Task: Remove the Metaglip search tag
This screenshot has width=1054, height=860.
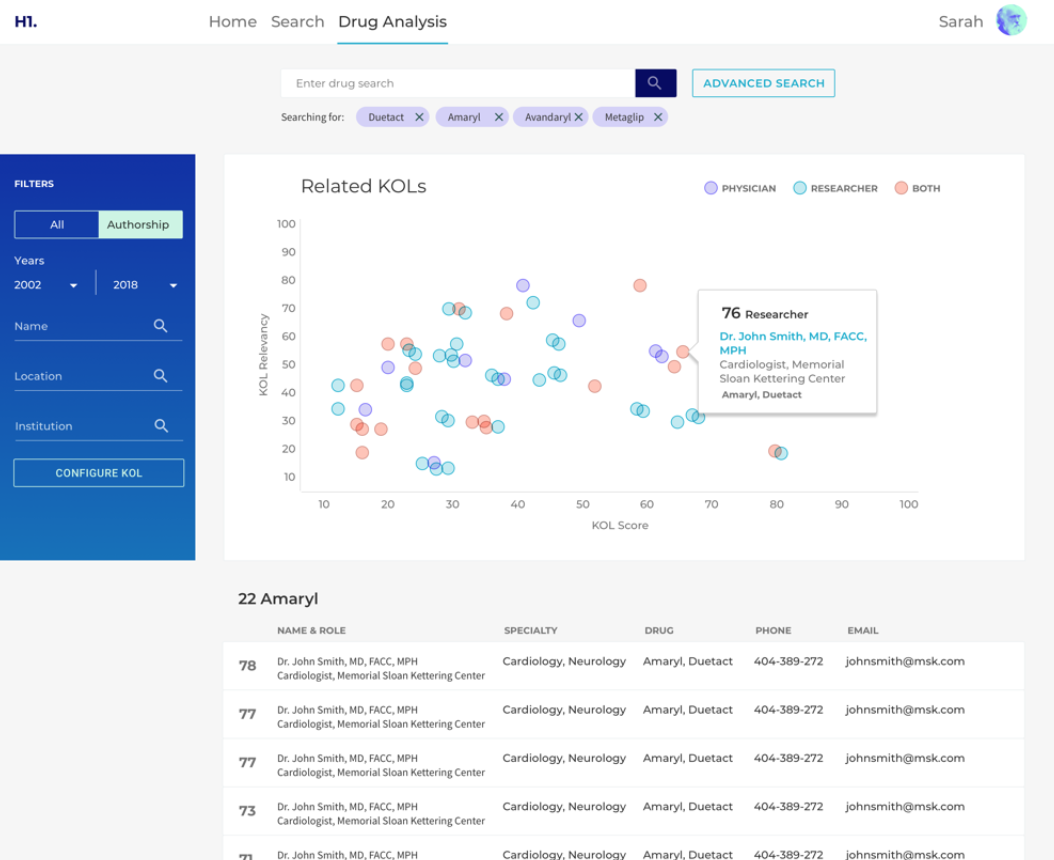Action: 658,117
